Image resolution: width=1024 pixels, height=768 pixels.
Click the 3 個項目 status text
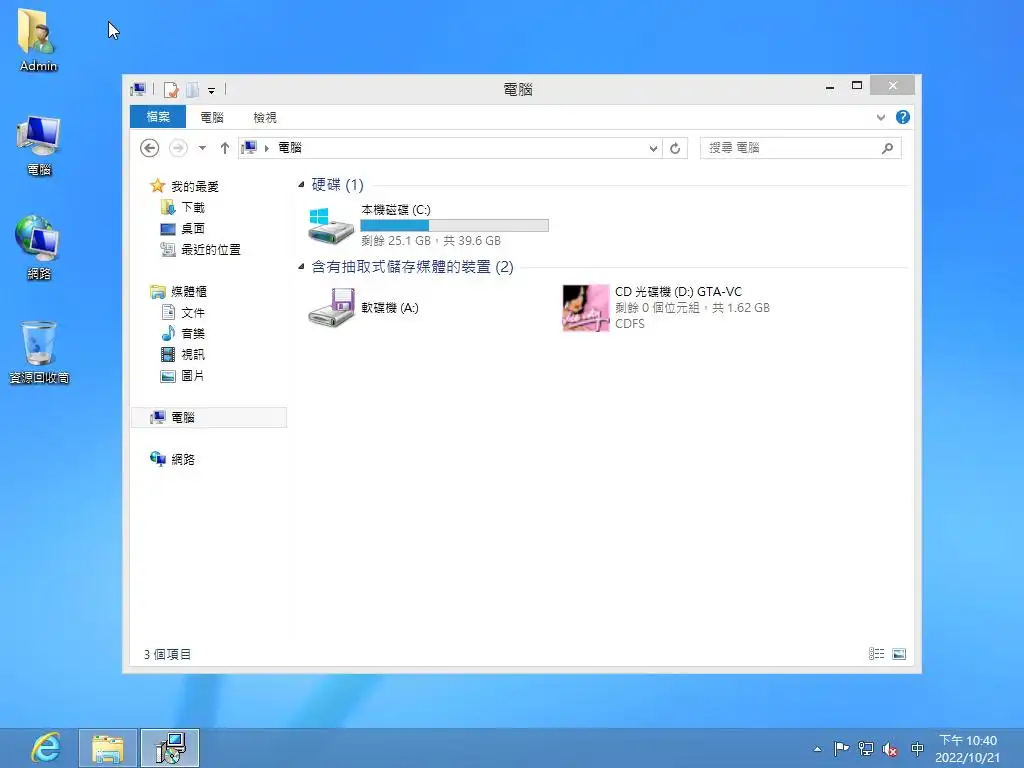[x=167, y=654]
